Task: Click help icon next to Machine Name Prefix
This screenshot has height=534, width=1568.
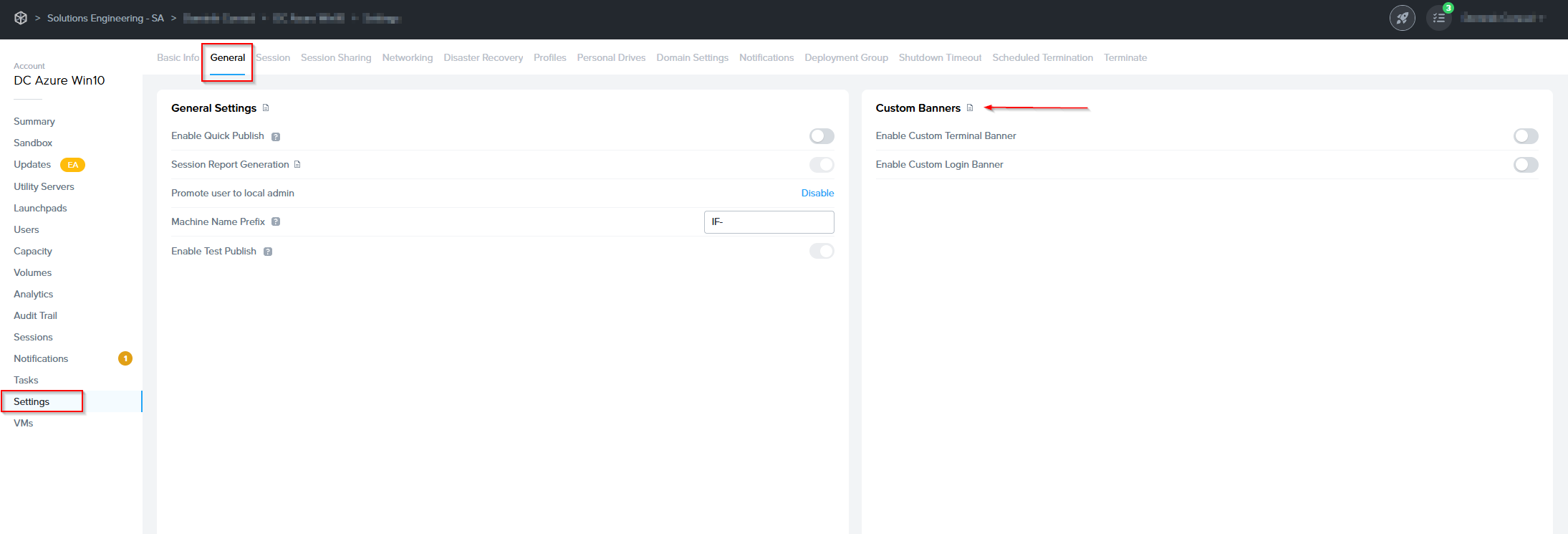Action: coord(276,222)
